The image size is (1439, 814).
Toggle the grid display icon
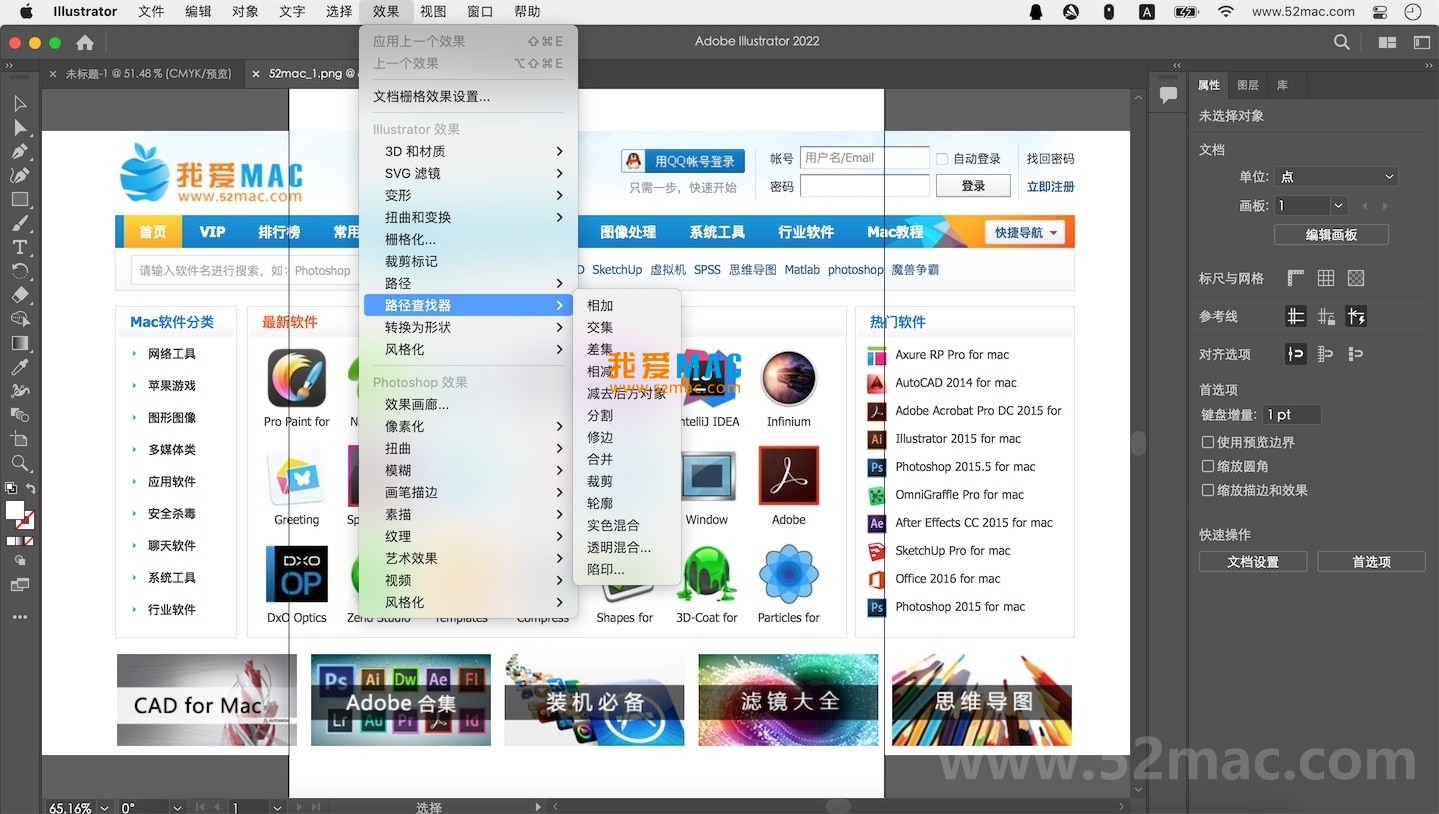[x=1326, y=278]
